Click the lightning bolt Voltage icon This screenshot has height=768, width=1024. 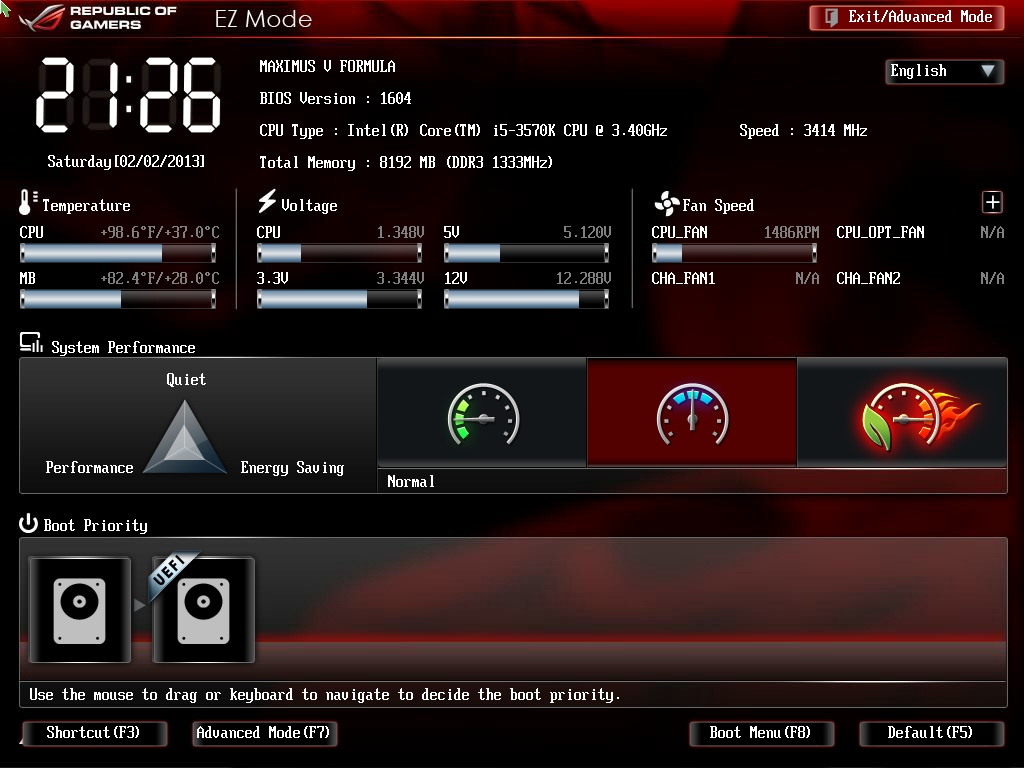point(266,202)
